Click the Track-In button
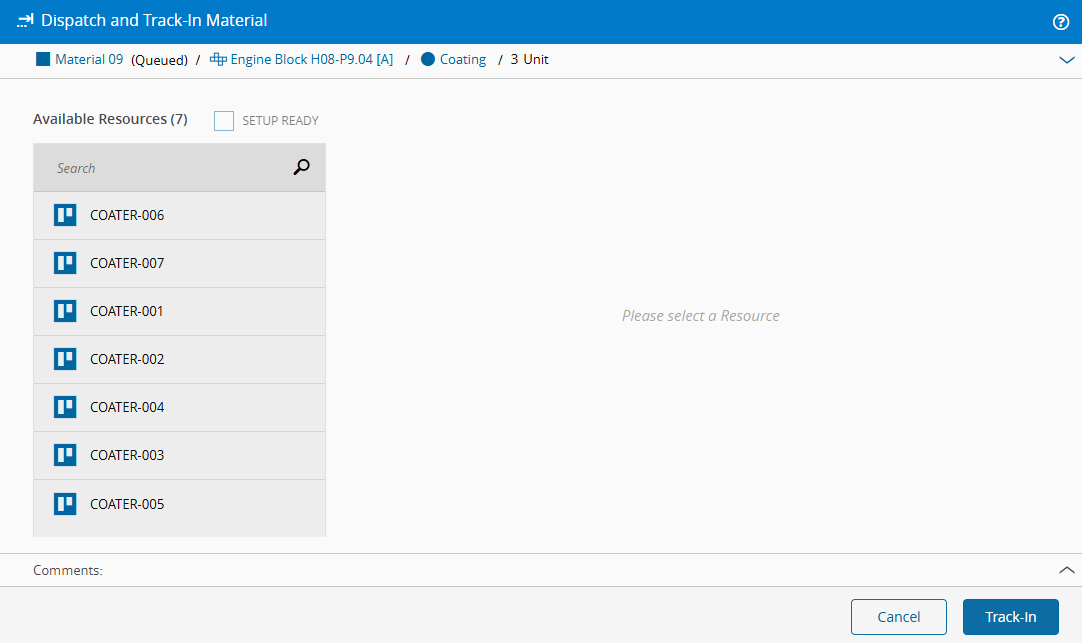 1010,617
